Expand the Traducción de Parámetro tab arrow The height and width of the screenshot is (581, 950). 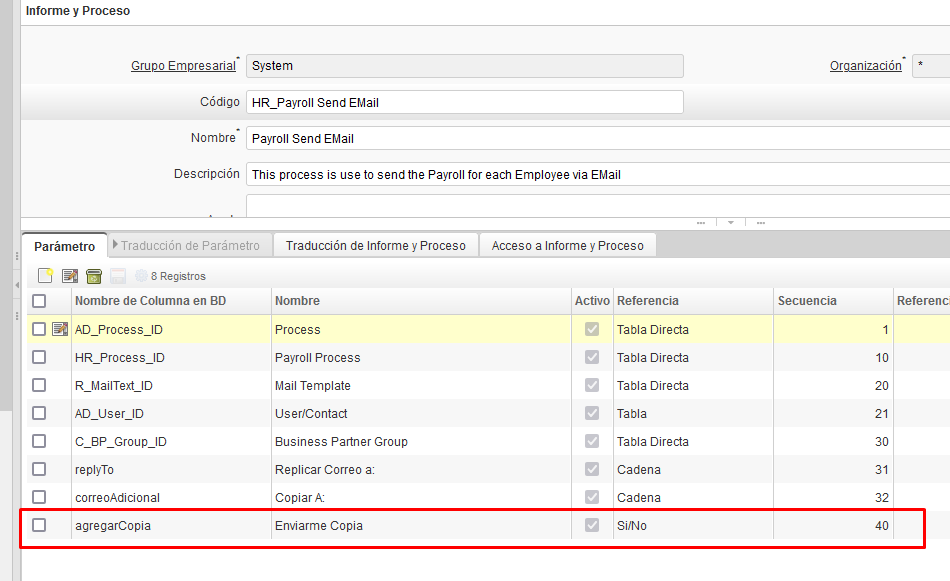pos(116,245)
